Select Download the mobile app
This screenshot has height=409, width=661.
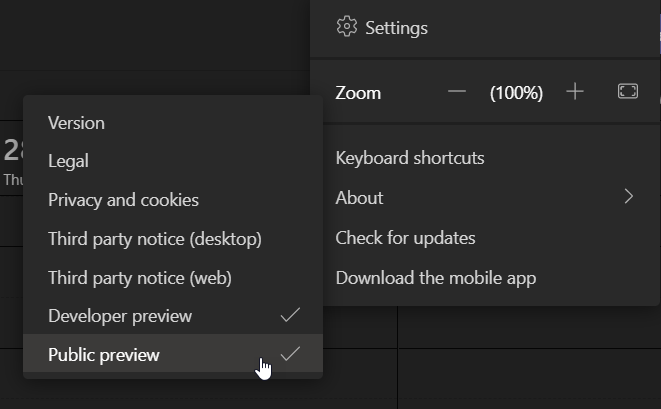point(436,278)
